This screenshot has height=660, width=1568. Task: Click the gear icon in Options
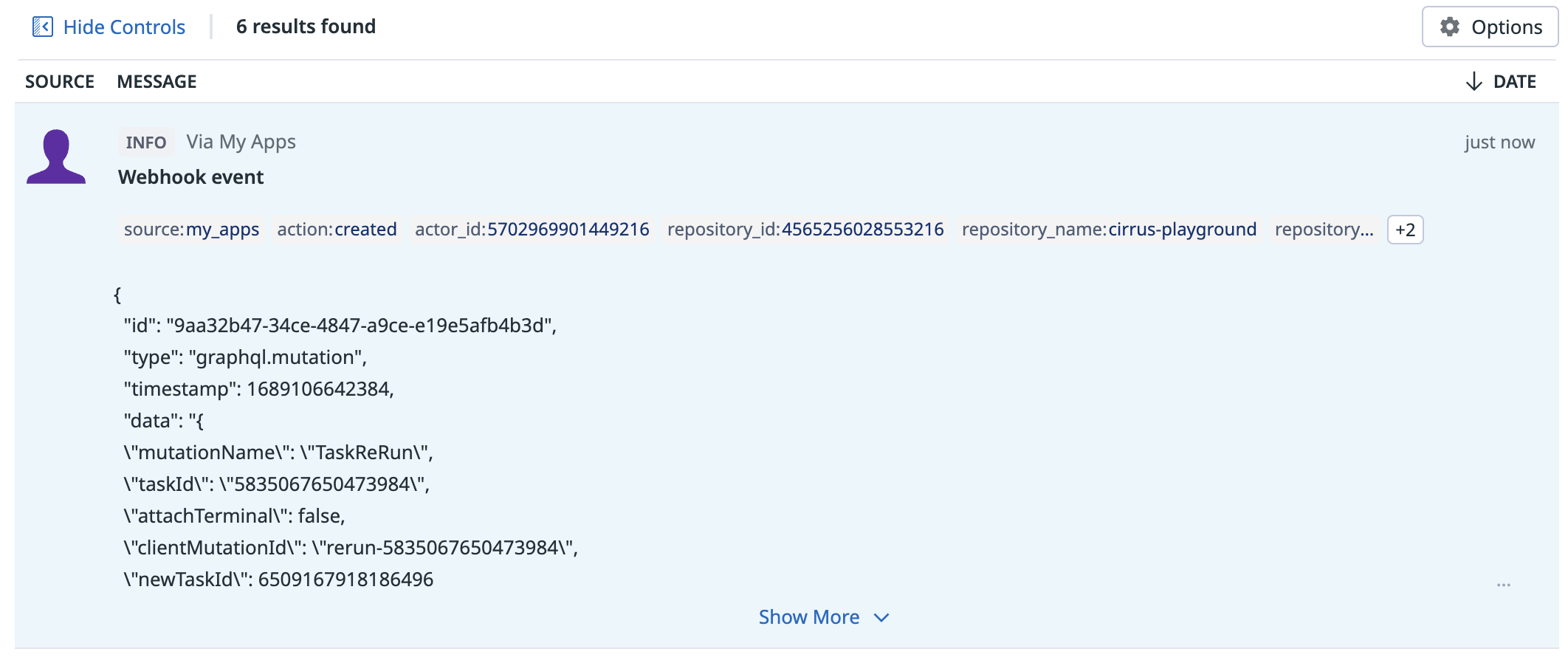1450,27
